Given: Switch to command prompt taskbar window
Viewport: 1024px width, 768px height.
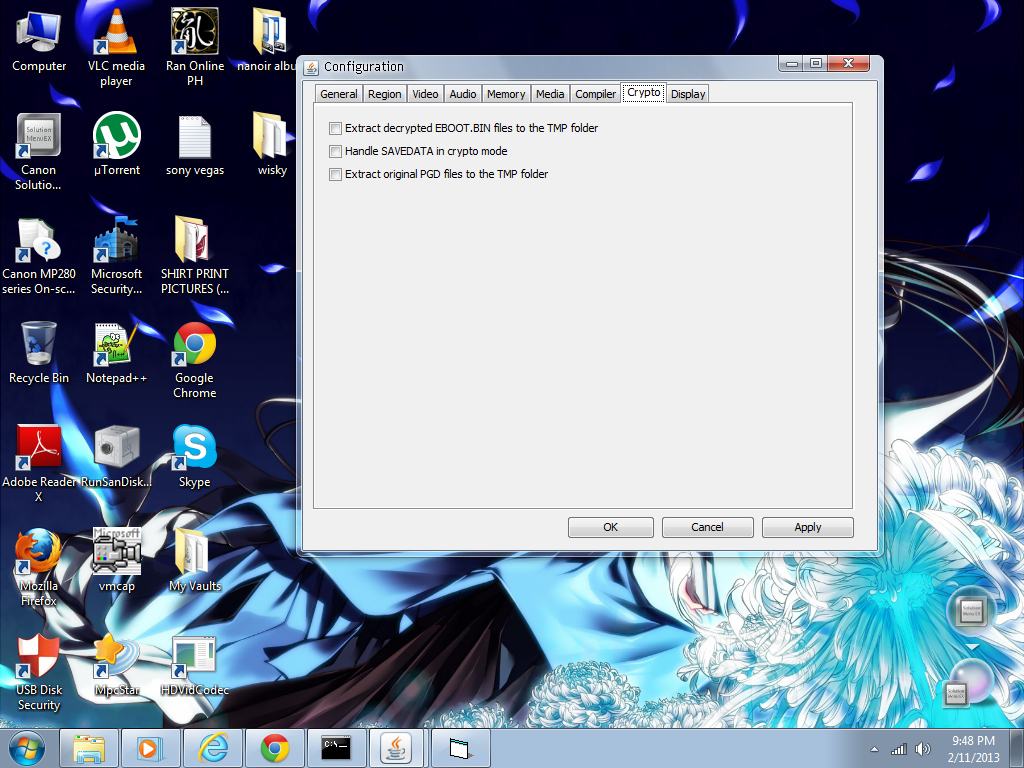Looking at the screenshot, I should coord(337,748).
